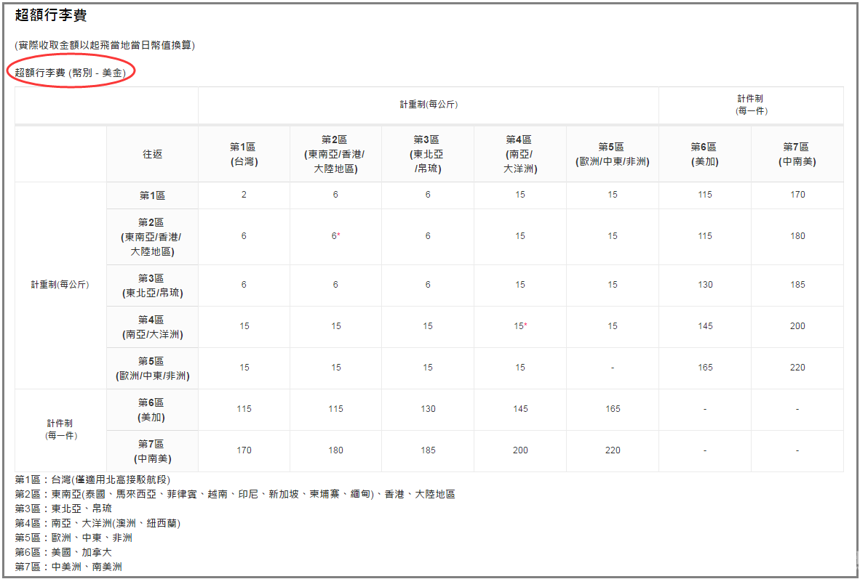Select the 第6區(美加) row header
Screen dimensions: 860x579
[x=152, y=410]
